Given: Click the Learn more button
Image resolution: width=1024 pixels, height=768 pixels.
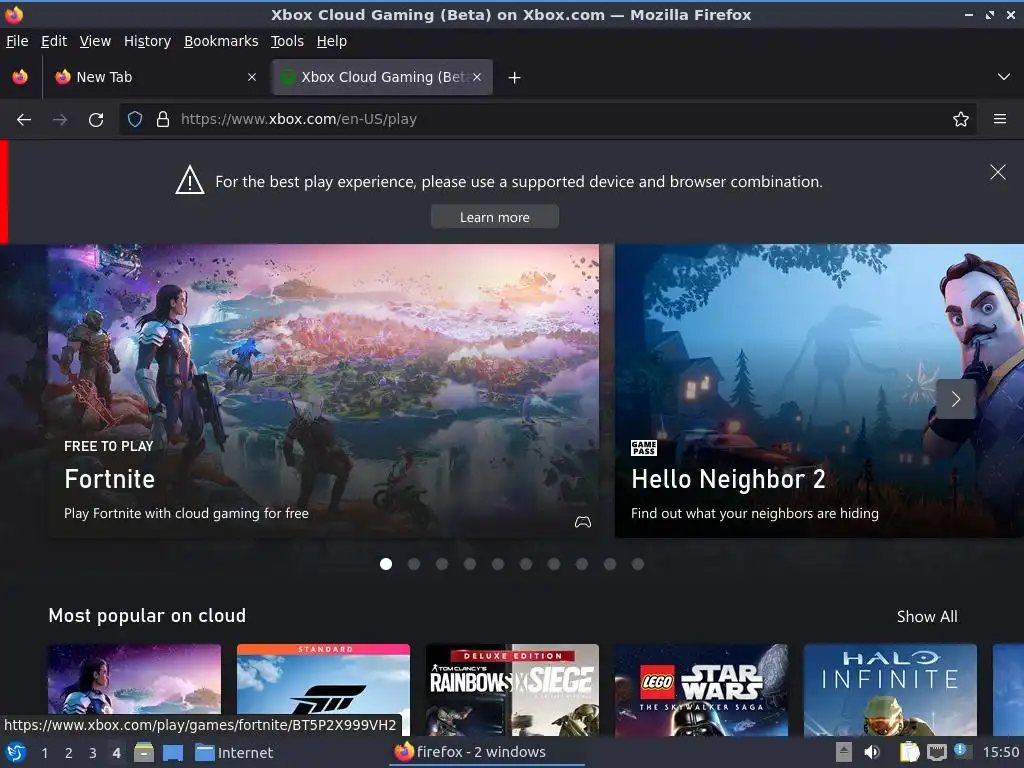Looking at the screenshot, I should click(x=494, y=217).
